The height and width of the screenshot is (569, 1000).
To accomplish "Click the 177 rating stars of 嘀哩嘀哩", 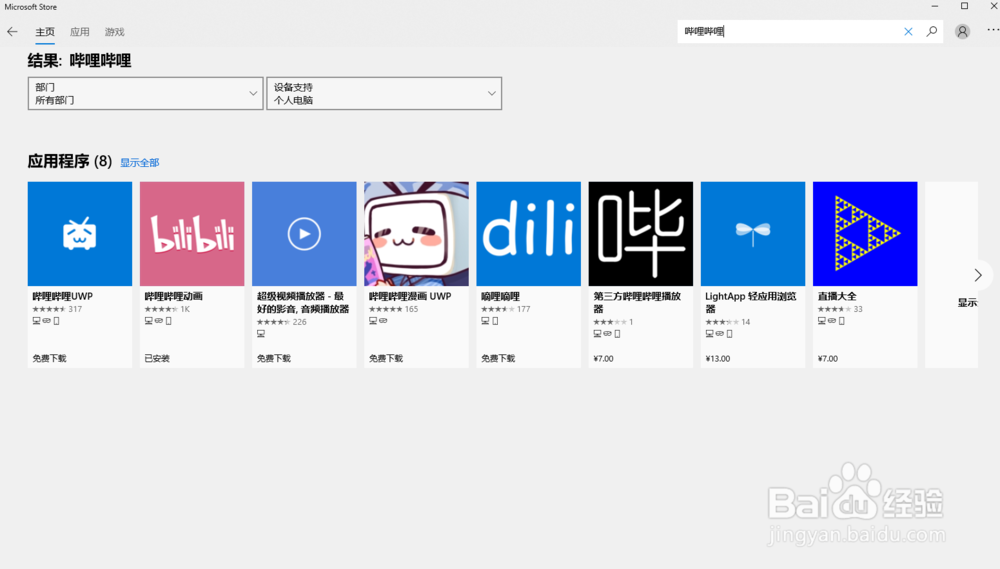I will click(x=498, y=309).
